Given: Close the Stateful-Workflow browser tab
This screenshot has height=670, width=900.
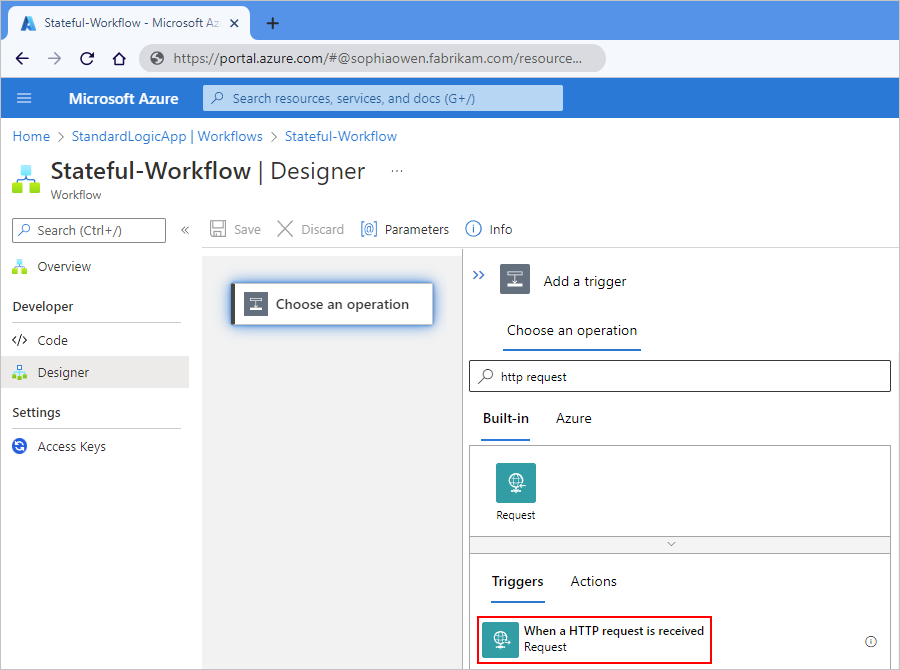Looking at the screenshot, I should pos(234,23).
